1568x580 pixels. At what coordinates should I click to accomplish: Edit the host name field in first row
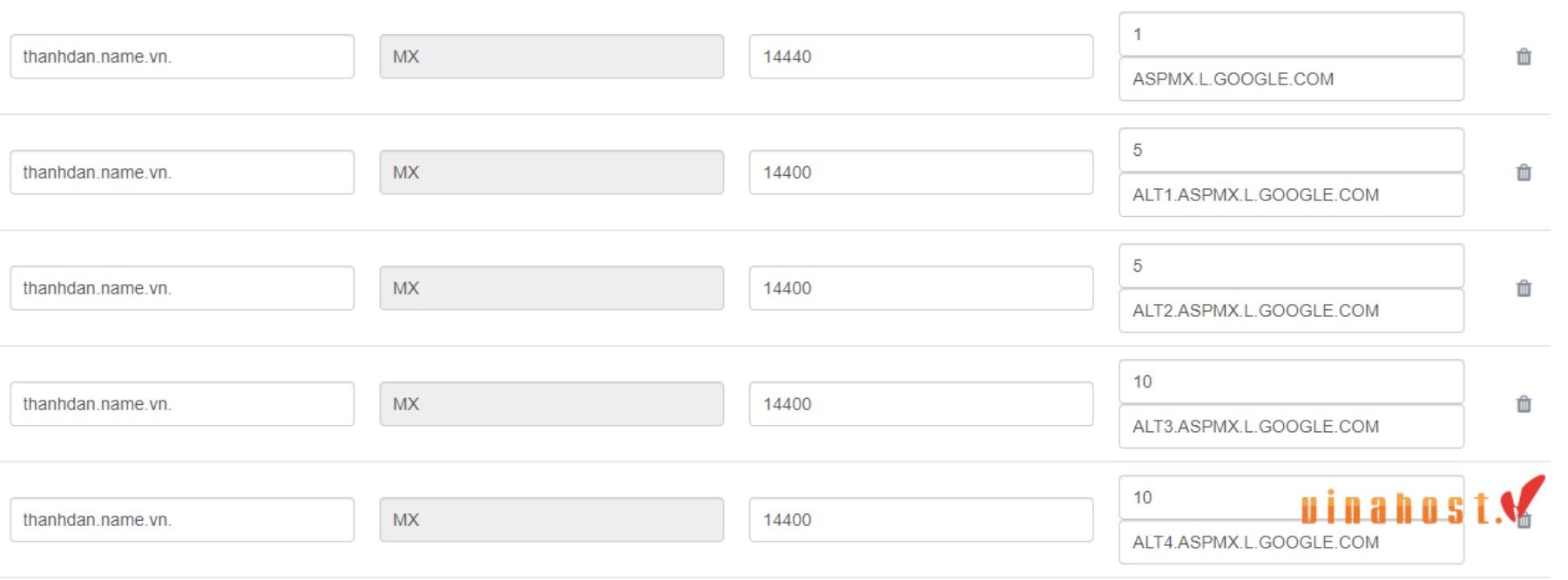click(x=182, y=57)
